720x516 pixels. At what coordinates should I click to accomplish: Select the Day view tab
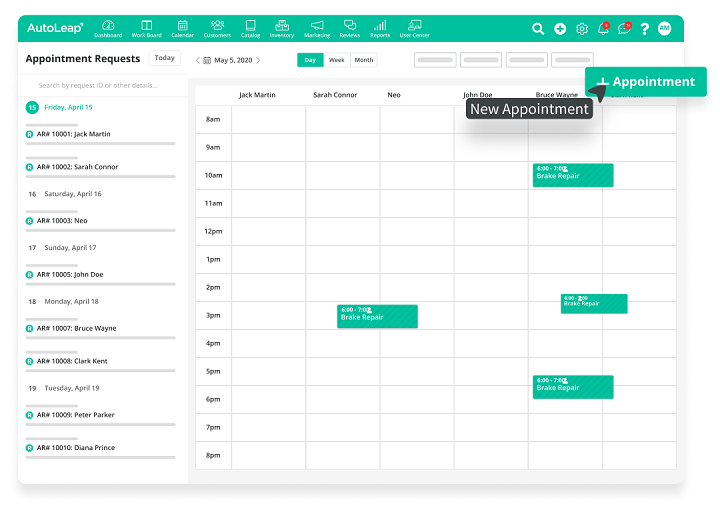click(x=310, y=60)
